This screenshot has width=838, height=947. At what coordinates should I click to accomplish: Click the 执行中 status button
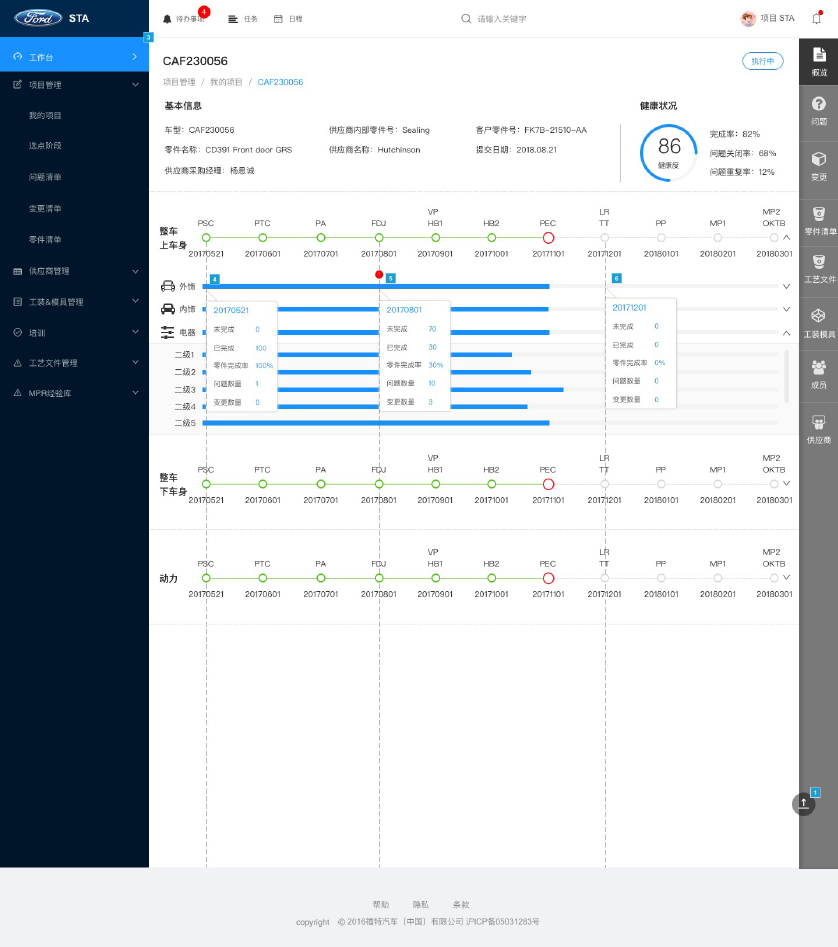click(x=761, y=61)
